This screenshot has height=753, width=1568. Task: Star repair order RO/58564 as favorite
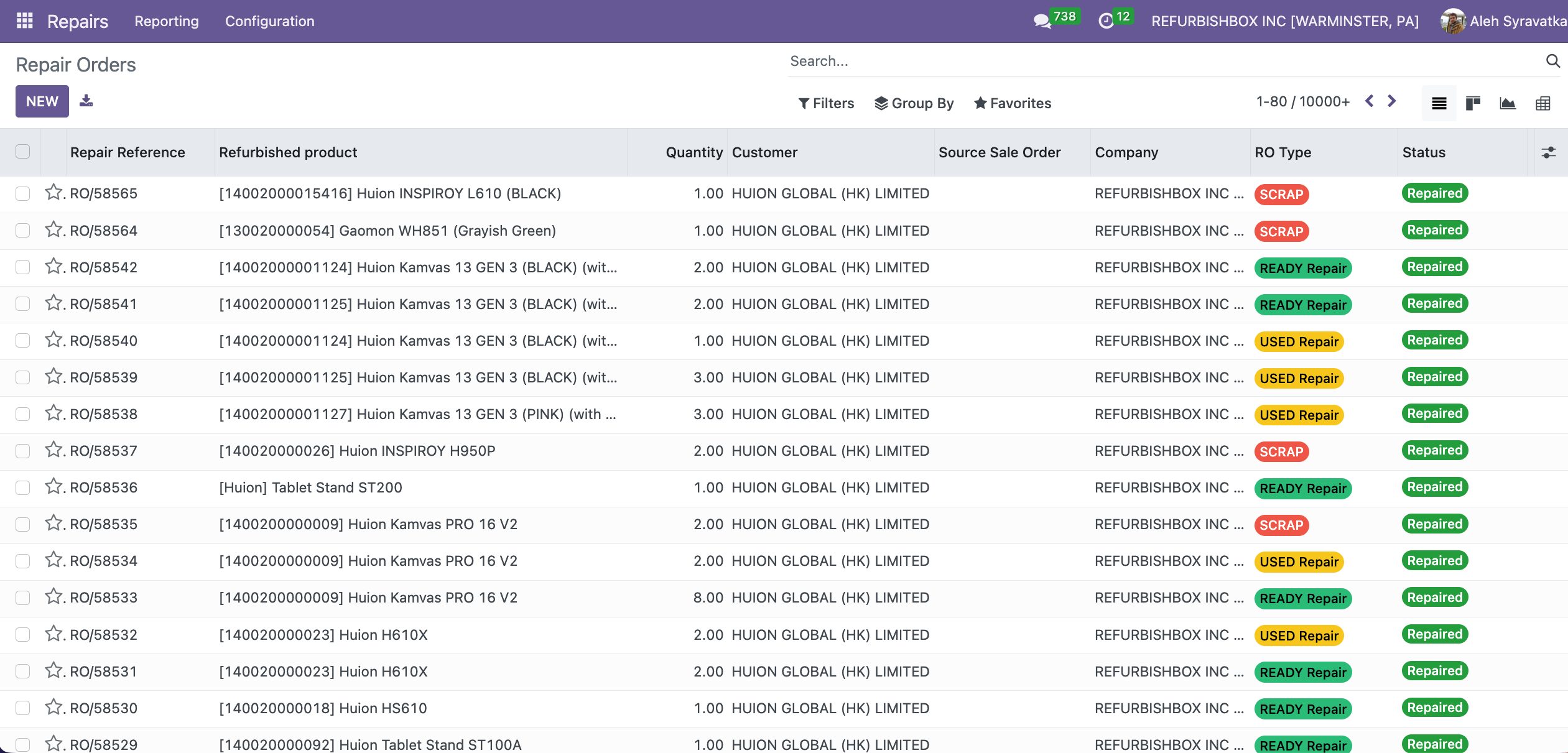pyautogui.click(x=53, y=229)
